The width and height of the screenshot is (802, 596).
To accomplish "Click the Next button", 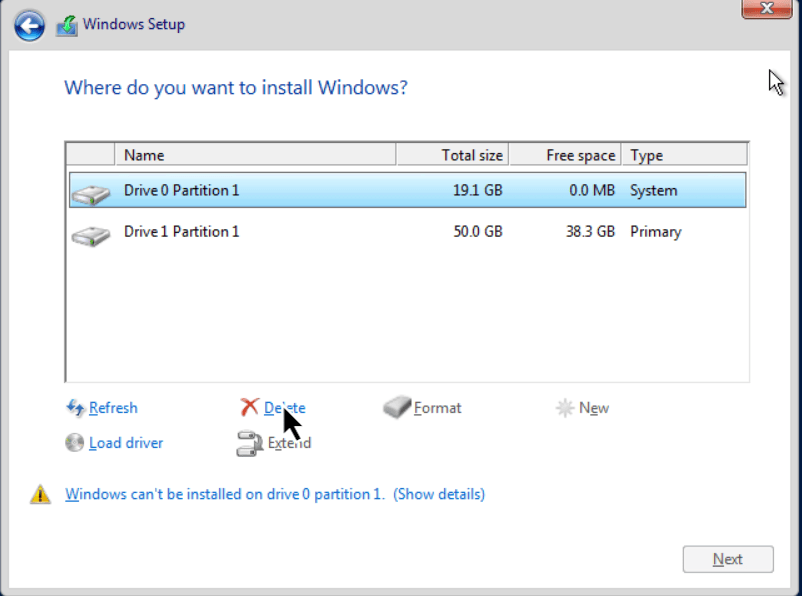I will [x=728, y=559].
